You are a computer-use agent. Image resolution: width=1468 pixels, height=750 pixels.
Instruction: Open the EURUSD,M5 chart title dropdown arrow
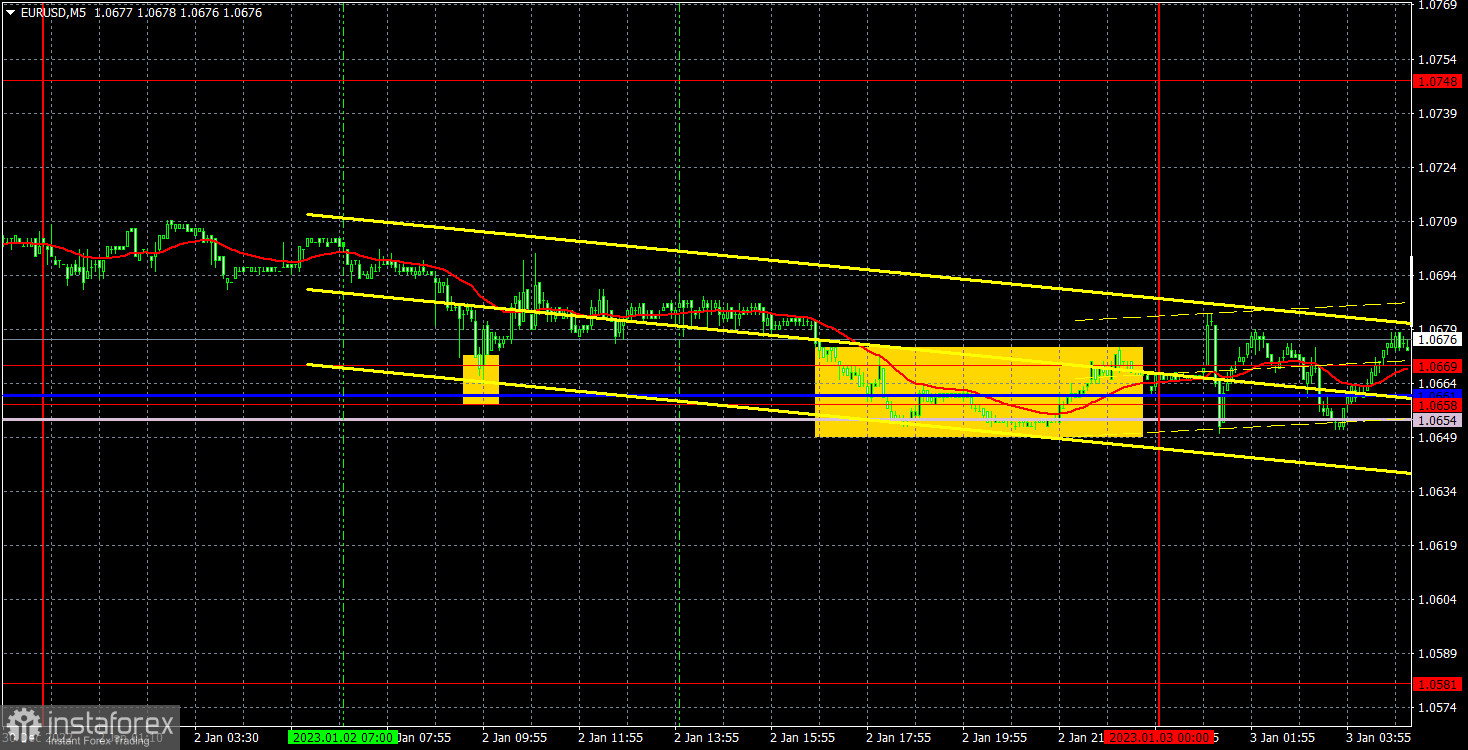10,13
